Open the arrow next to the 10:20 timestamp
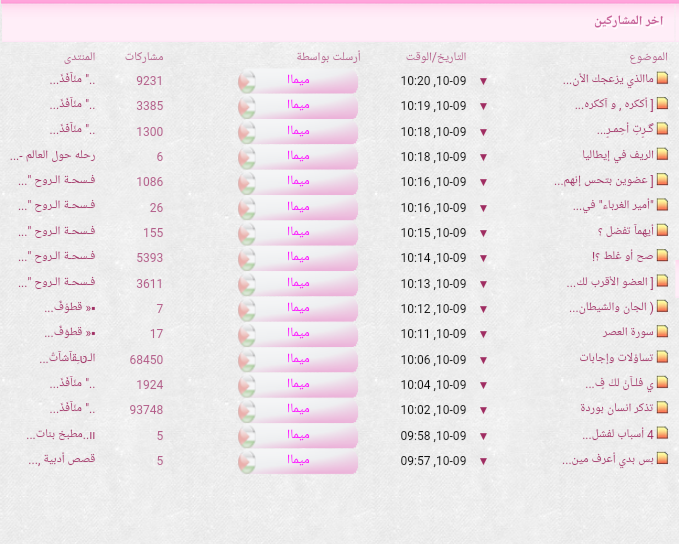 click(484, 81)
